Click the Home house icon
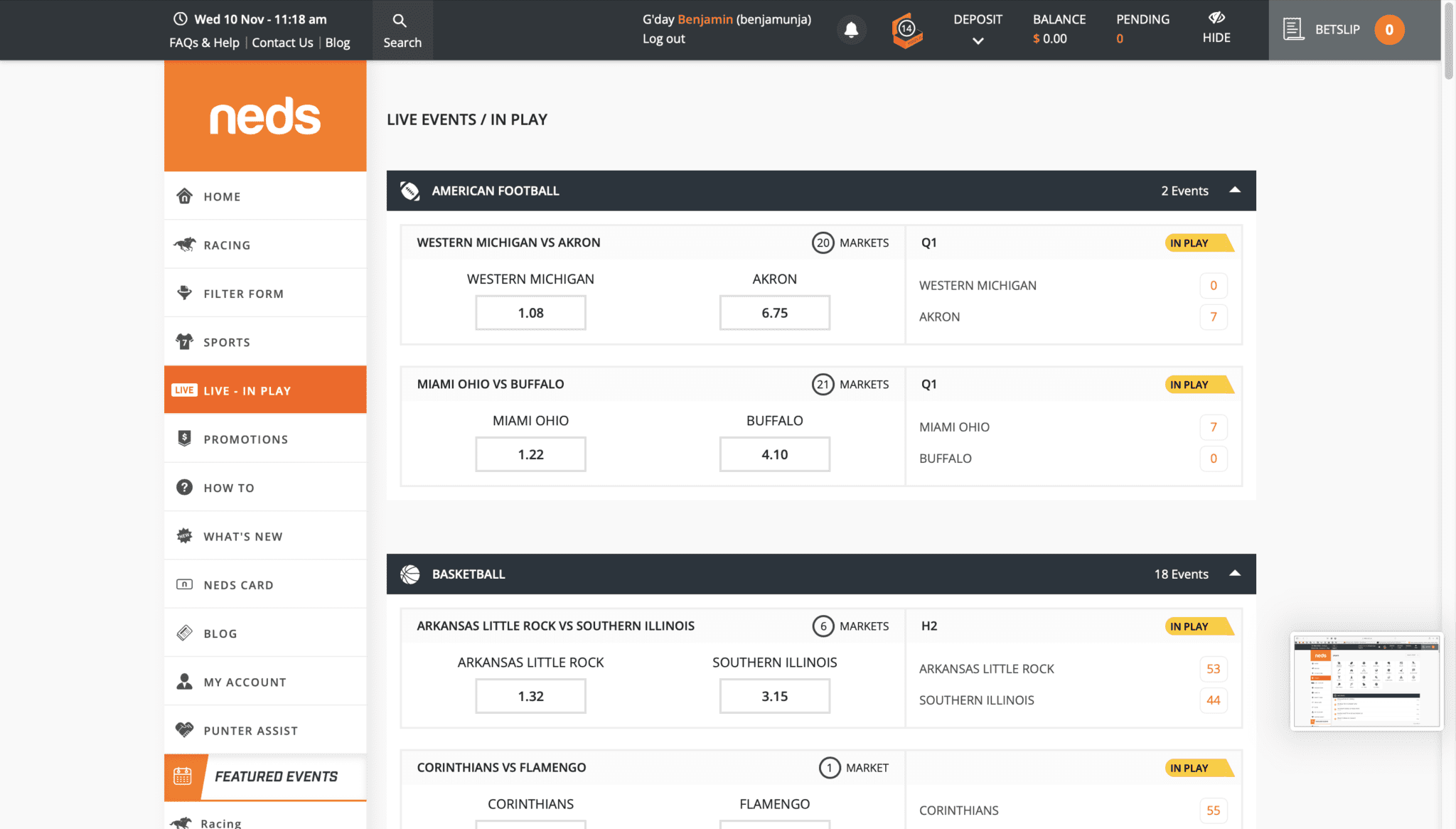 184,196
